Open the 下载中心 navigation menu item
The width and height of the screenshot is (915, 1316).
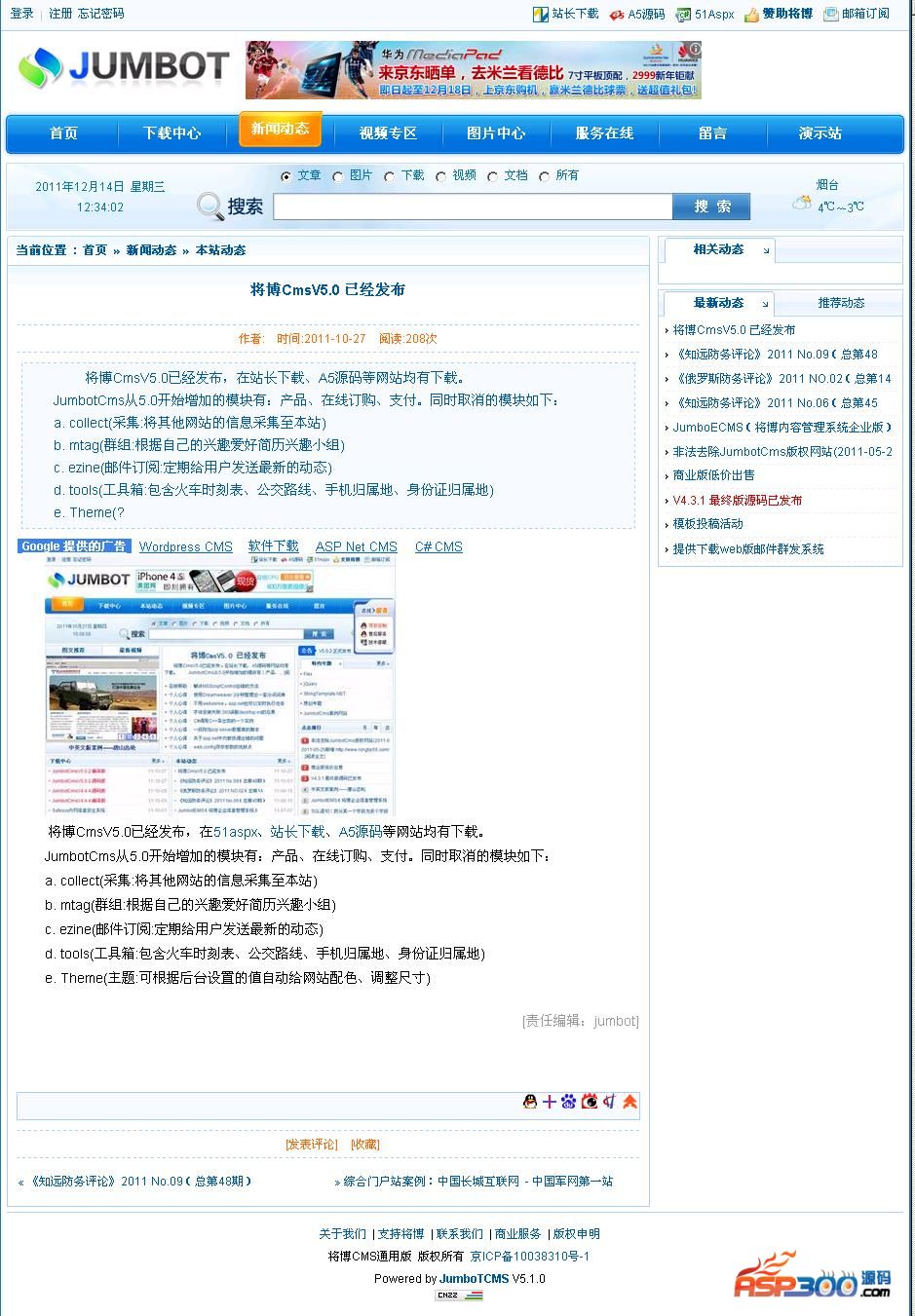(x=172, y=133)
